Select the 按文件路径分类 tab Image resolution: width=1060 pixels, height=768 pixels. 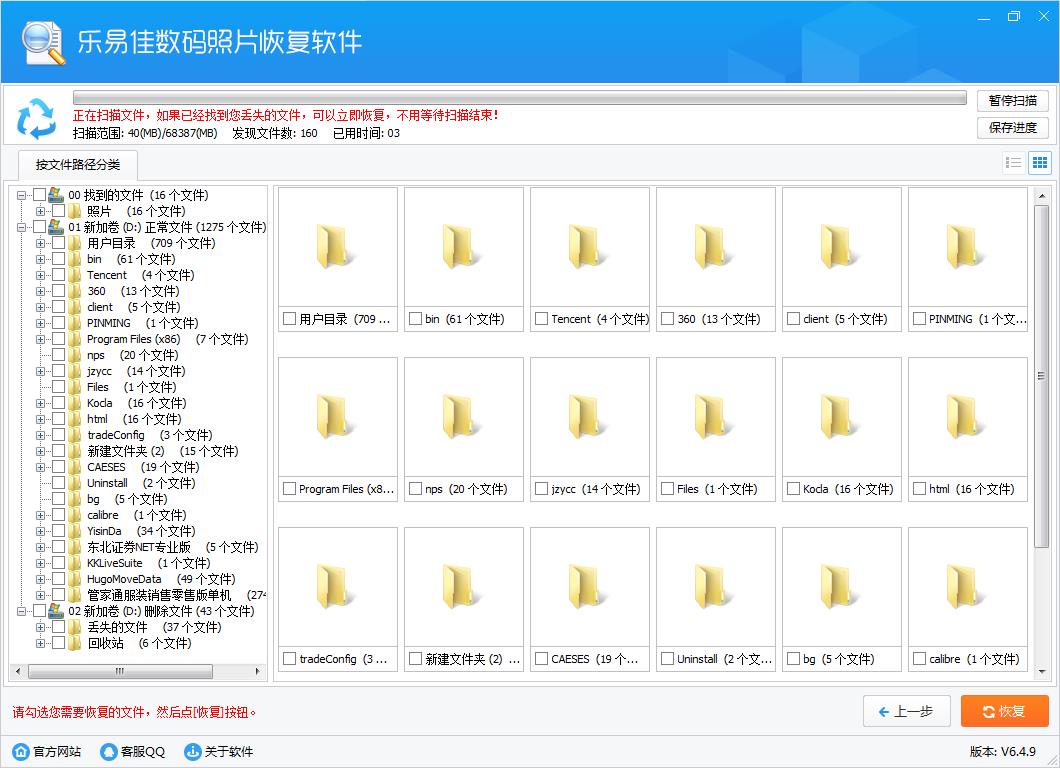tap(77, 167)
